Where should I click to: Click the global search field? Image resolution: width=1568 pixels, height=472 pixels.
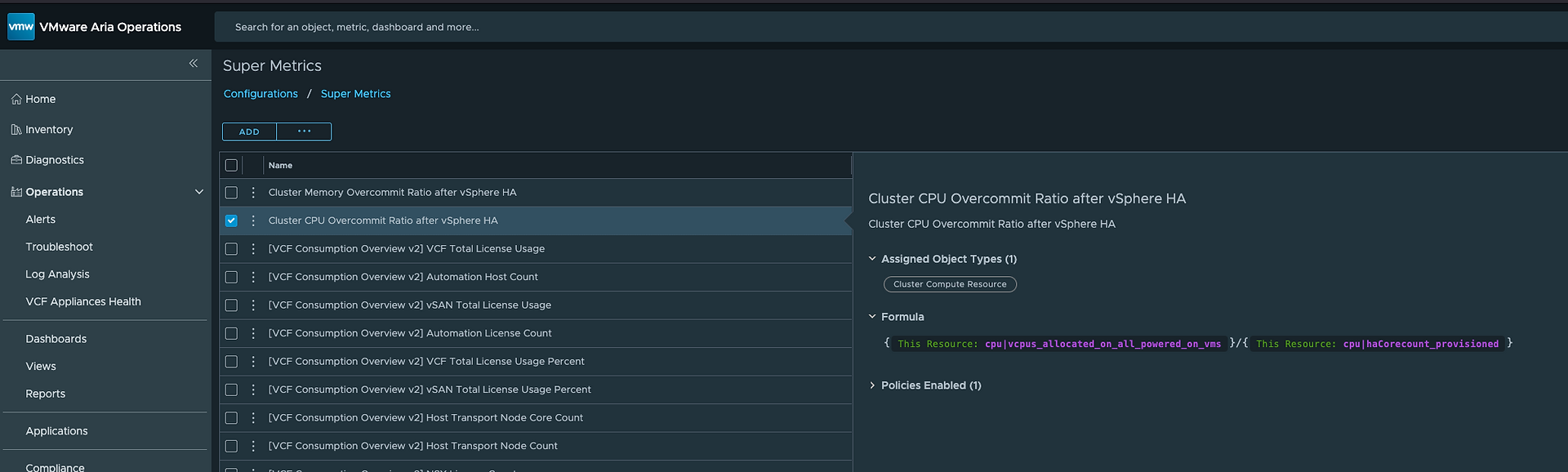tap(890, 27)
